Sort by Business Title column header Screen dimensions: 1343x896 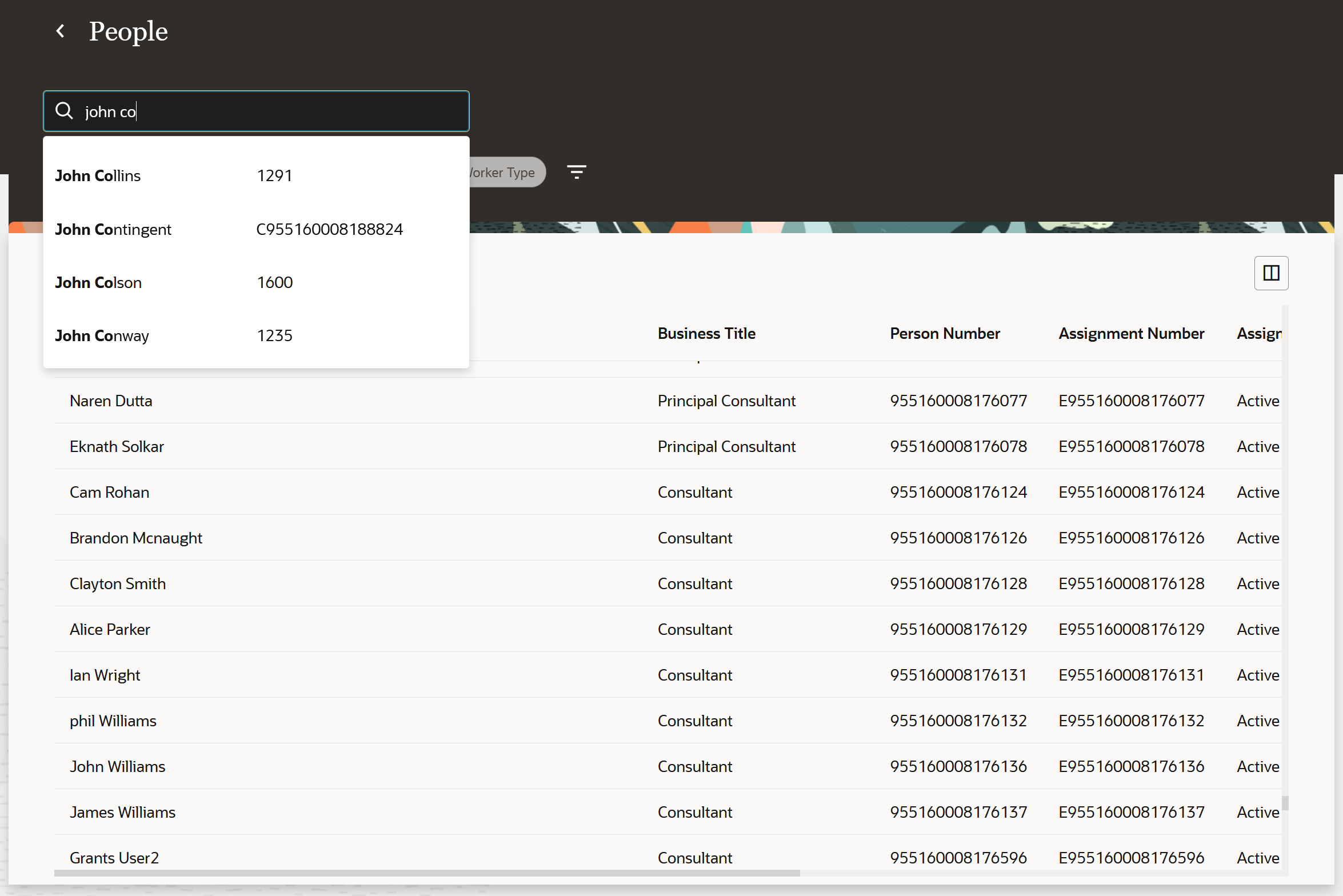[x=706, y=334]
